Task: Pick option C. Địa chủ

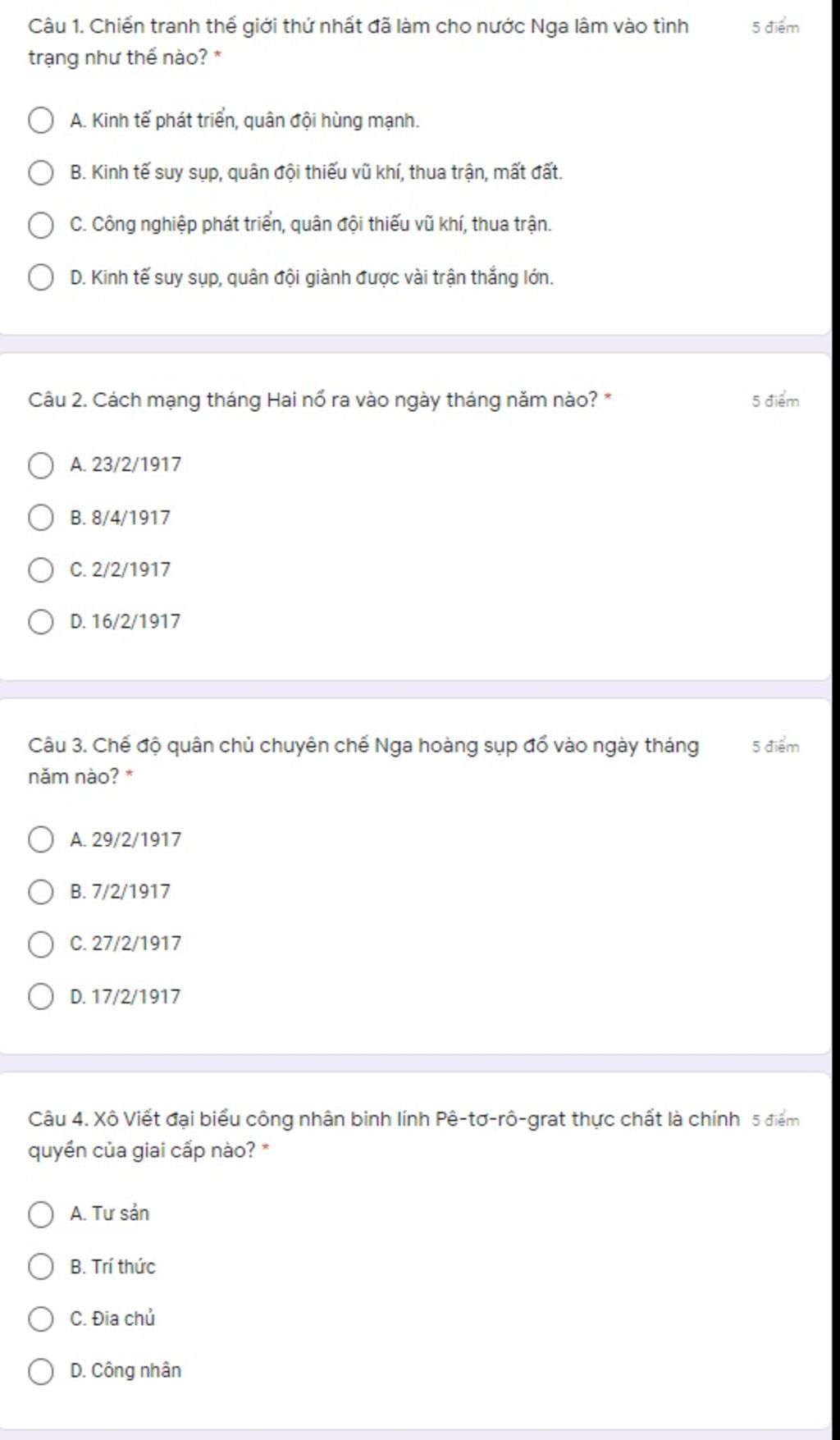Action: (x=41, y=1319)
